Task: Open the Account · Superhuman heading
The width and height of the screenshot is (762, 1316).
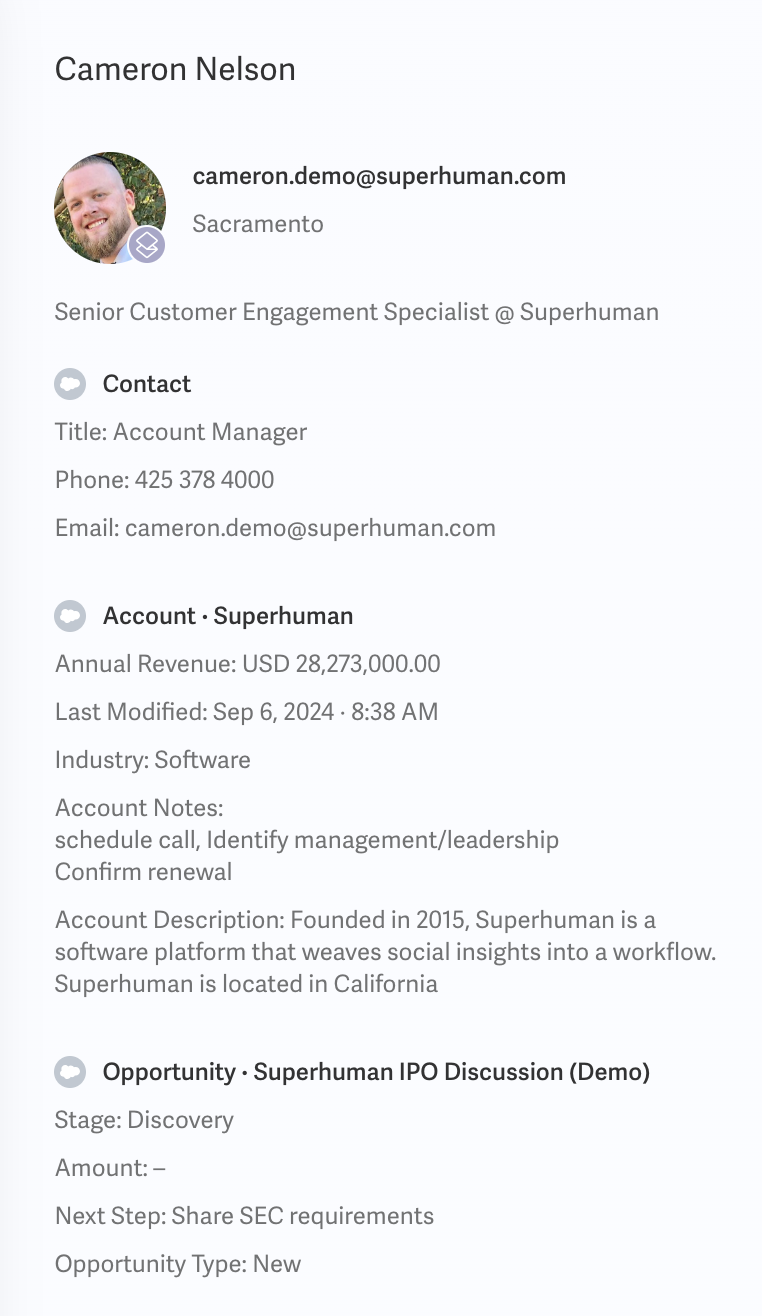Action: tap(228, 616)
